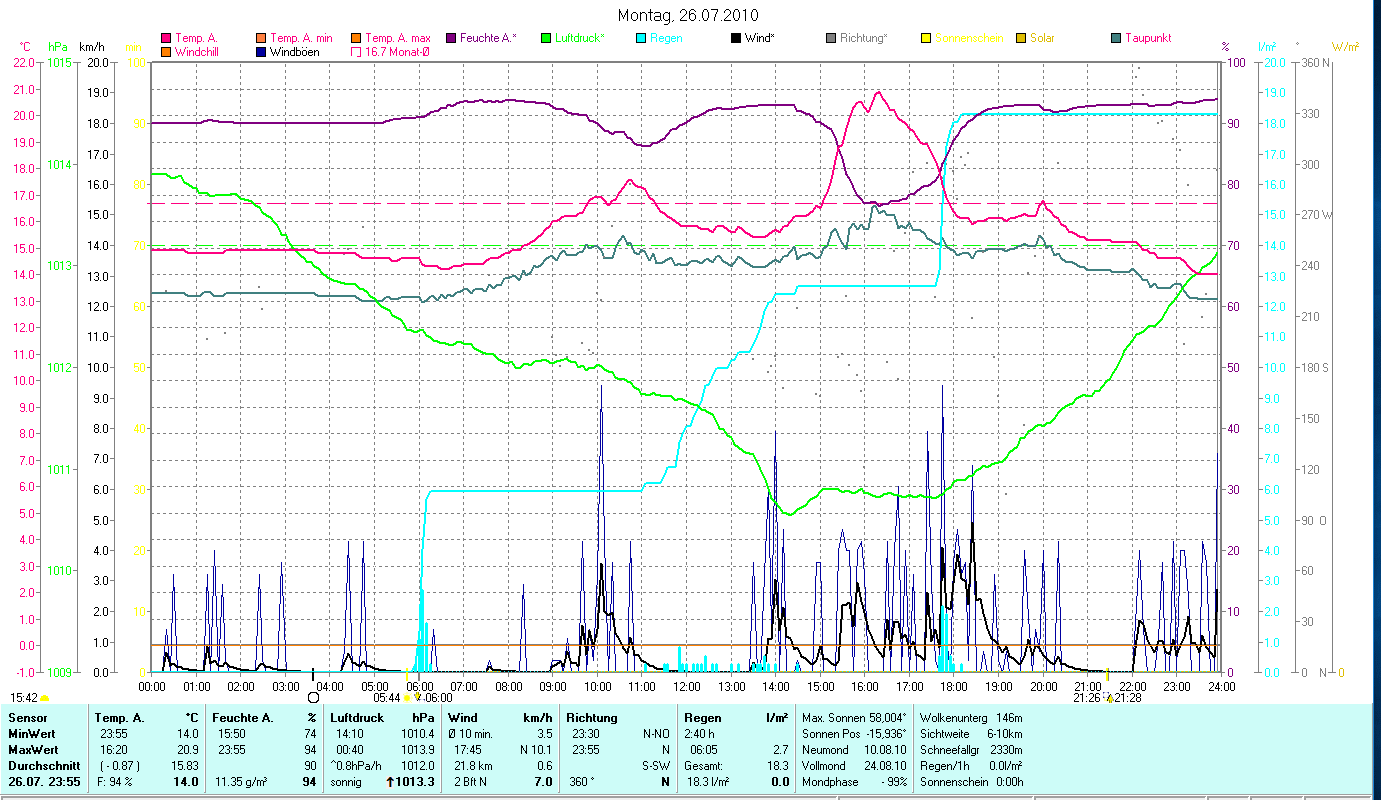Click the W/m² axis unit label
The height and width of the screenshot is (800, 1381).
(x=1346, y=47)
